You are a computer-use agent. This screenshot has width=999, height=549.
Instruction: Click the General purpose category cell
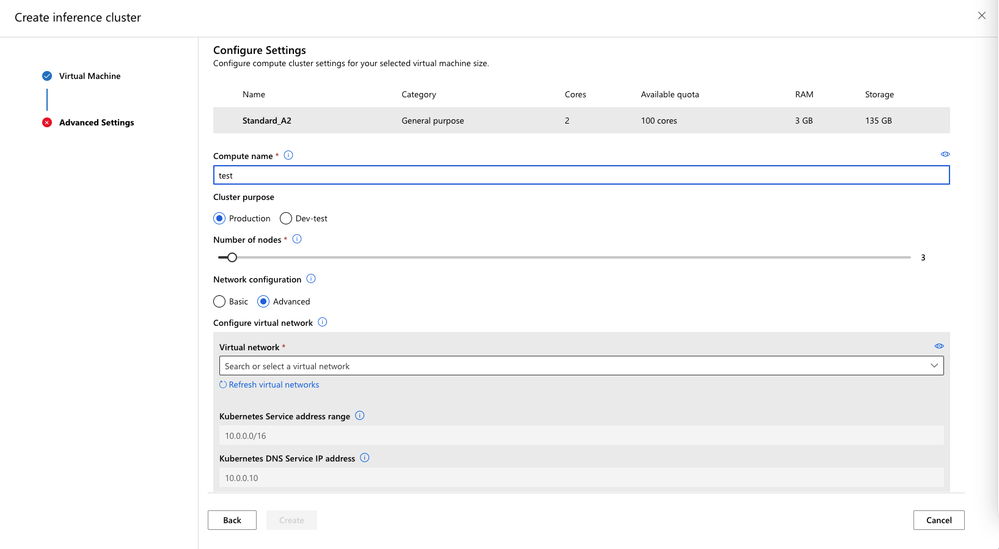pyautogui.click(x=433, y=120)
